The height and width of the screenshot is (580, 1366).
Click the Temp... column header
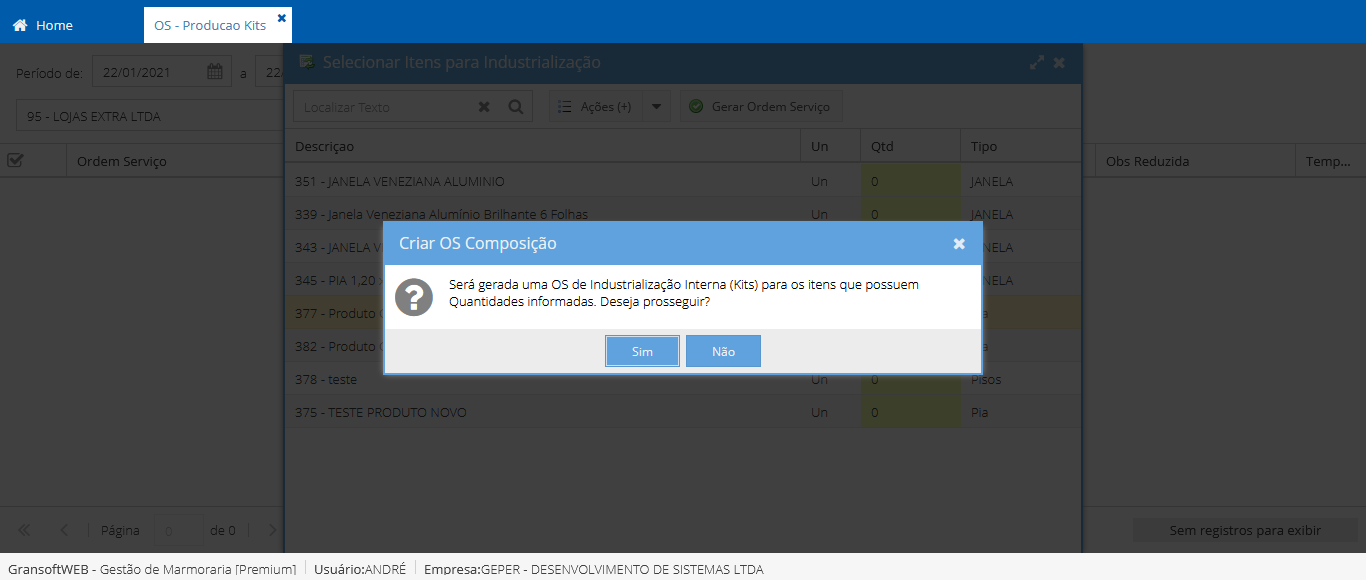[x=1329, y=161]
